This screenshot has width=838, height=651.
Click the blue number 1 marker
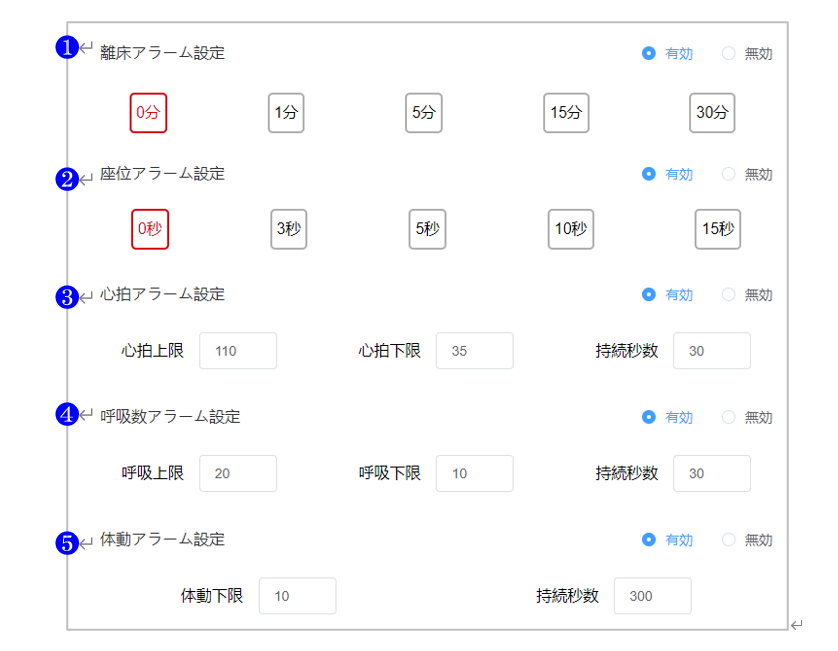pos(66,47)
